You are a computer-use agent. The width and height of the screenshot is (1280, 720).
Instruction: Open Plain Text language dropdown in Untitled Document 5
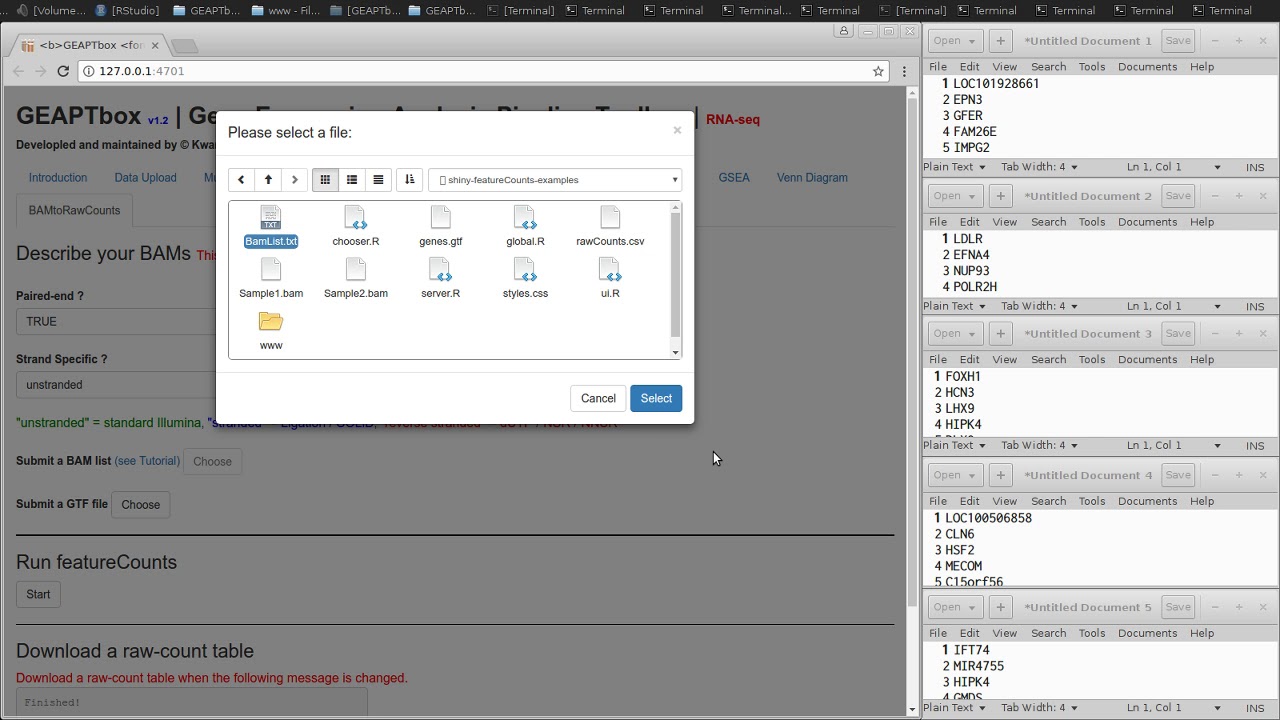click(x=955, y=707)
